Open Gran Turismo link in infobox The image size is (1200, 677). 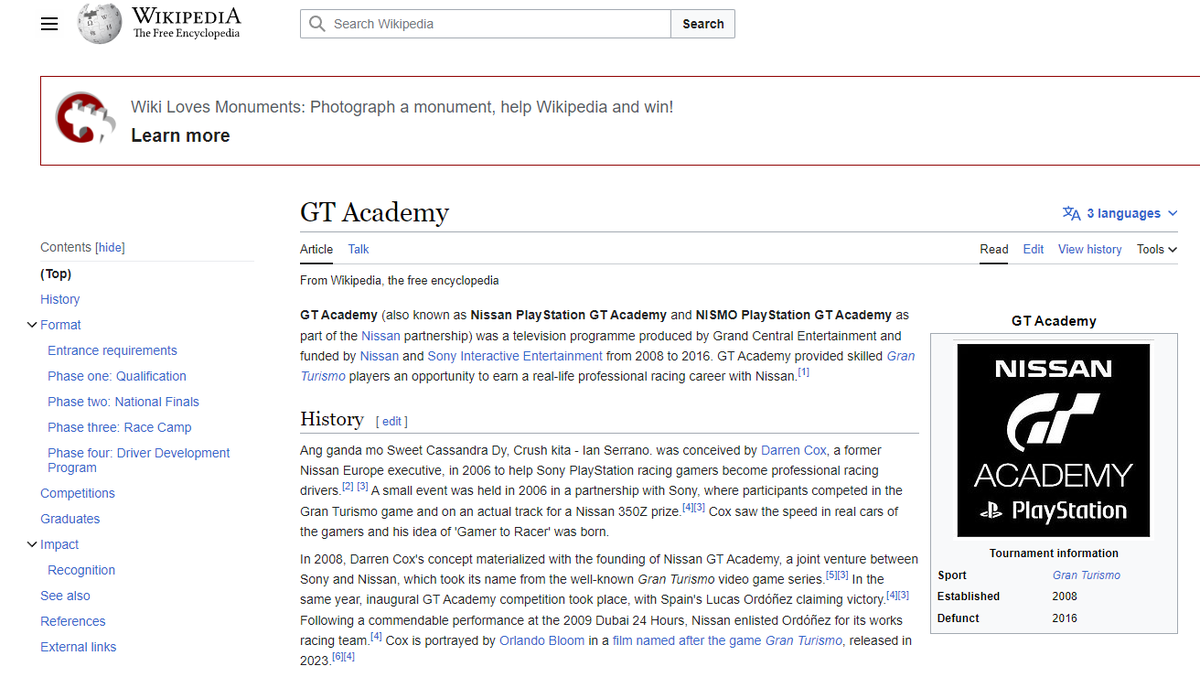coord(1086,575)
